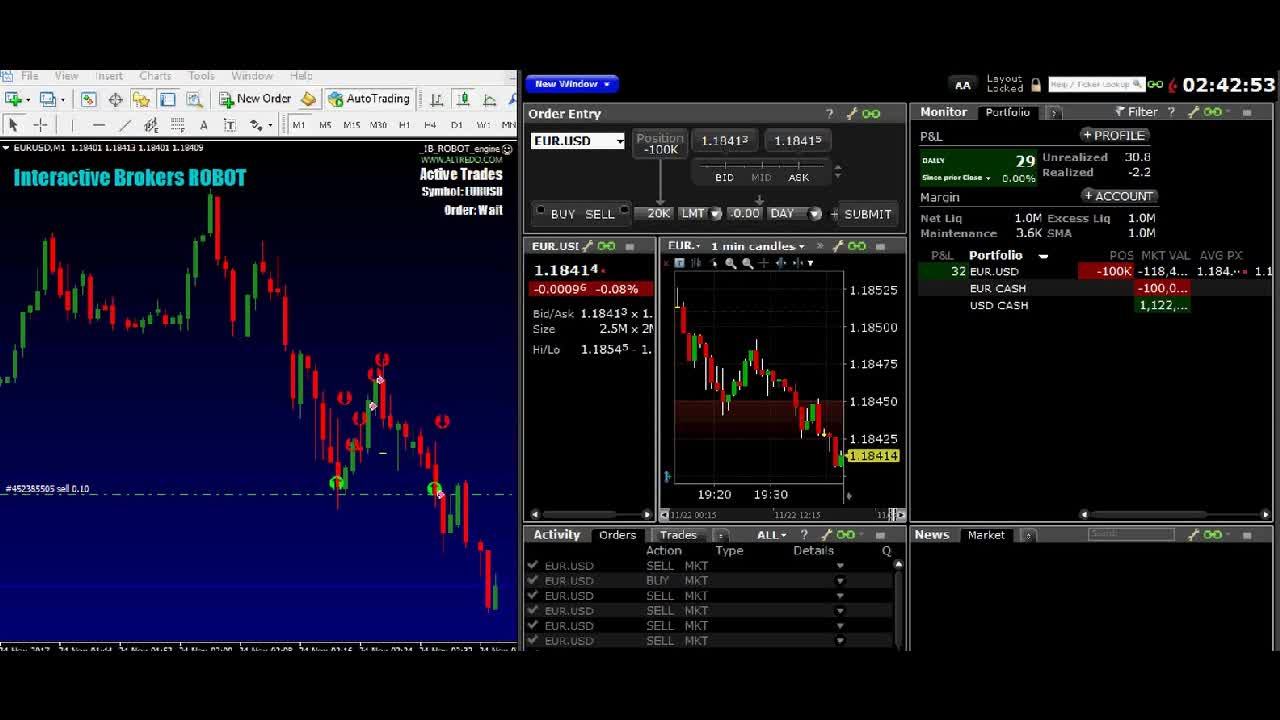Open 1 min candles interval dropdown
Image resolution: width=1280 pixels, height=720 pixels.
tap(757, 246)
